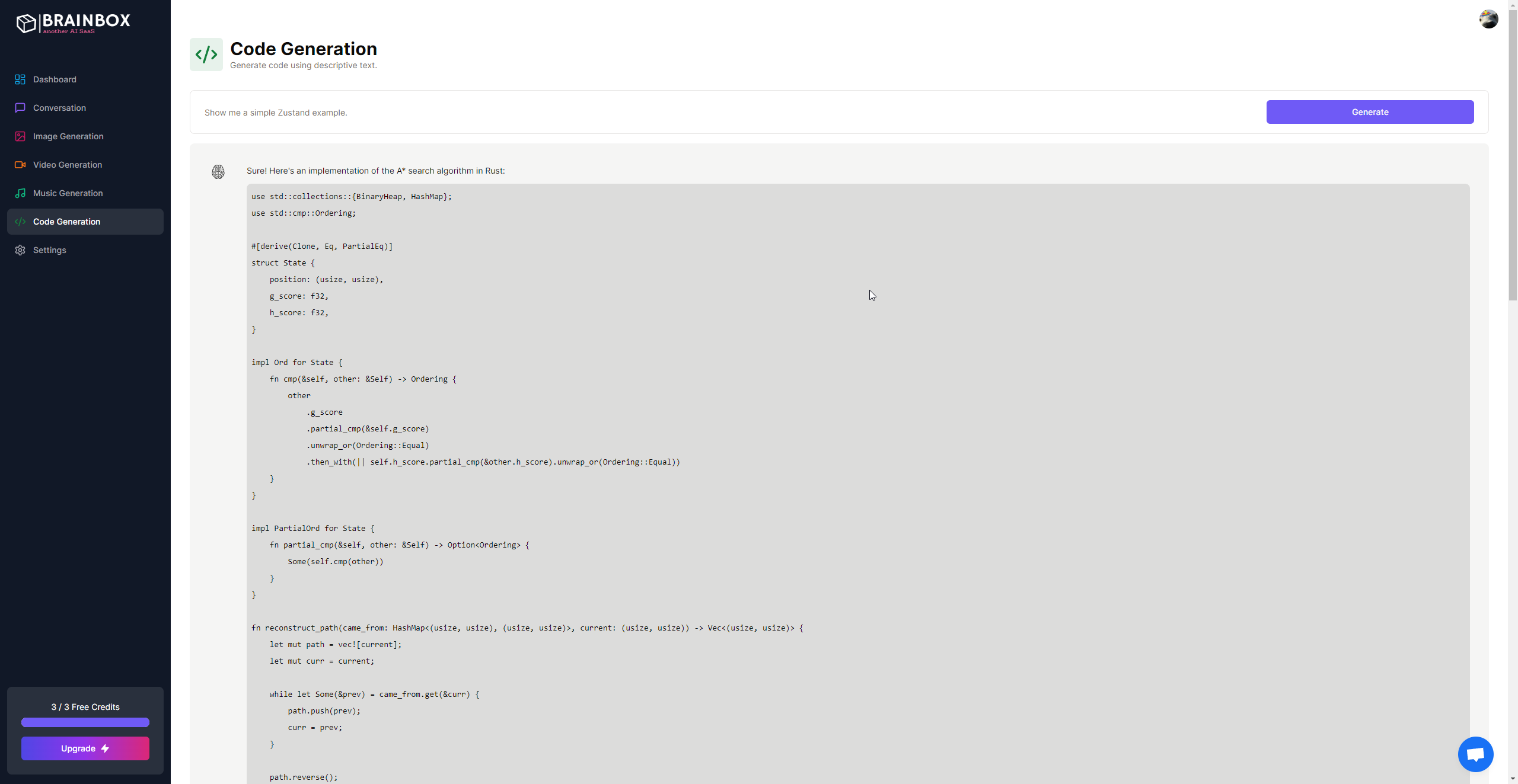Open the chat widget in the corner

(1475, 754)
